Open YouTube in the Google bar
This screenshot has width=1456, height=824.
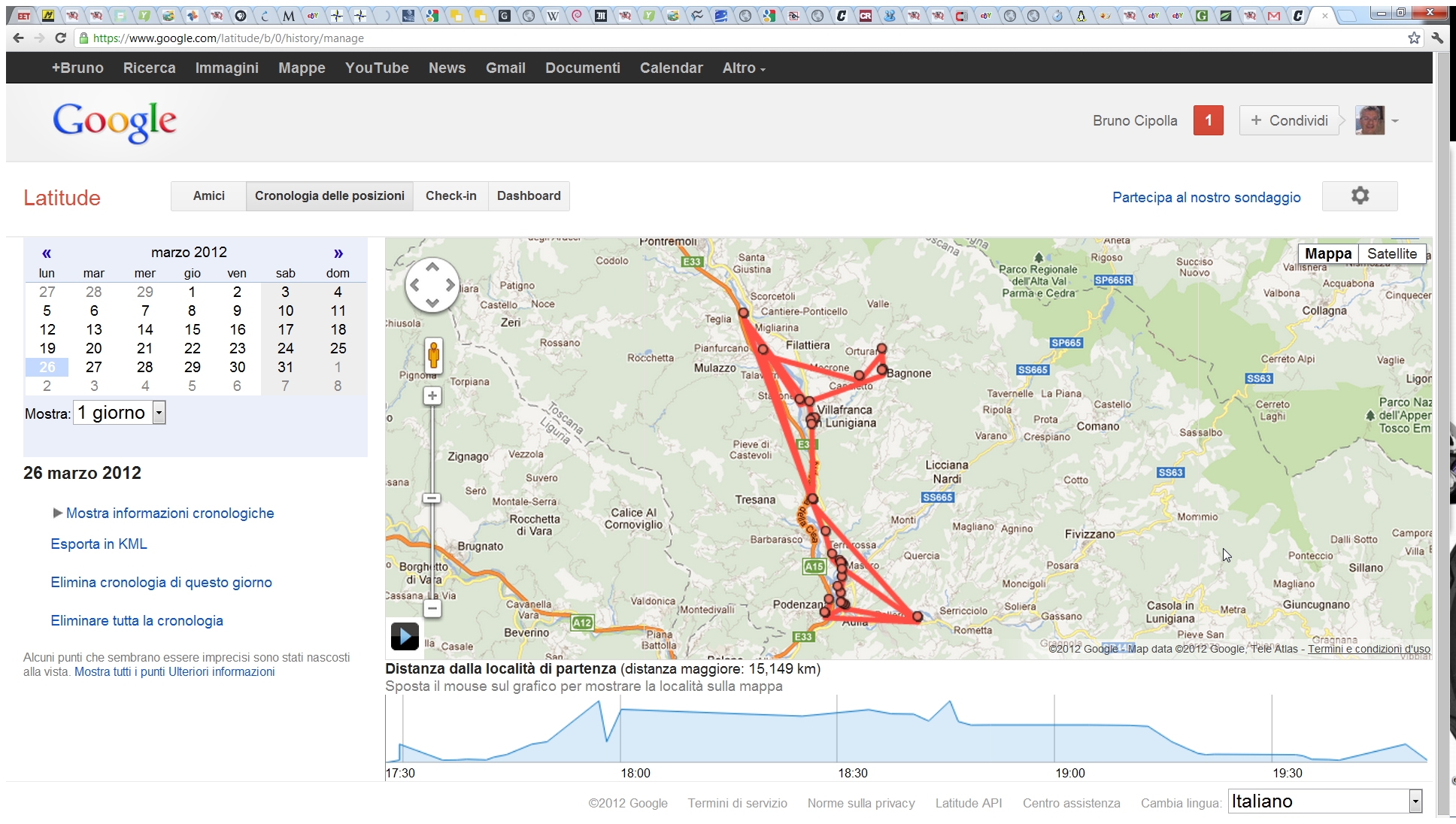377,68
